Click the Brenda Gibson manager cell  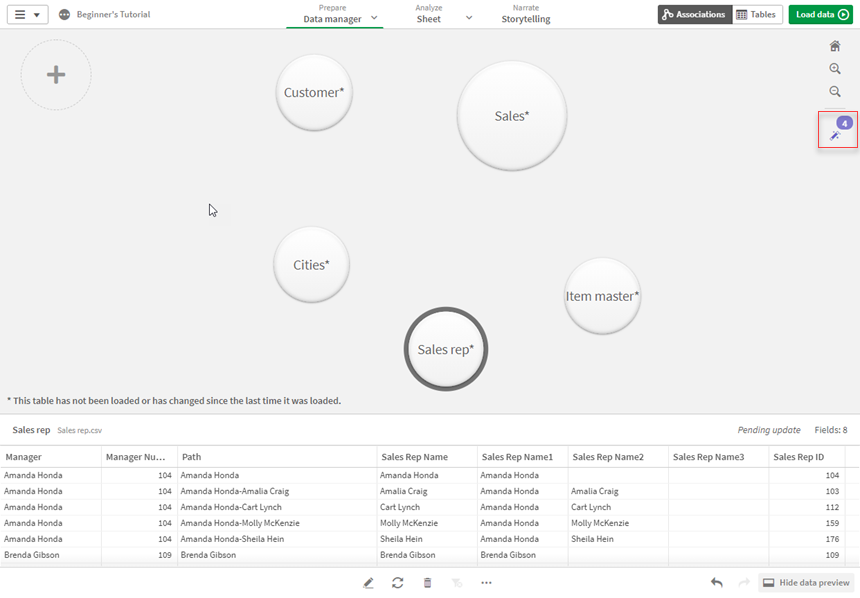pos(51,555)
